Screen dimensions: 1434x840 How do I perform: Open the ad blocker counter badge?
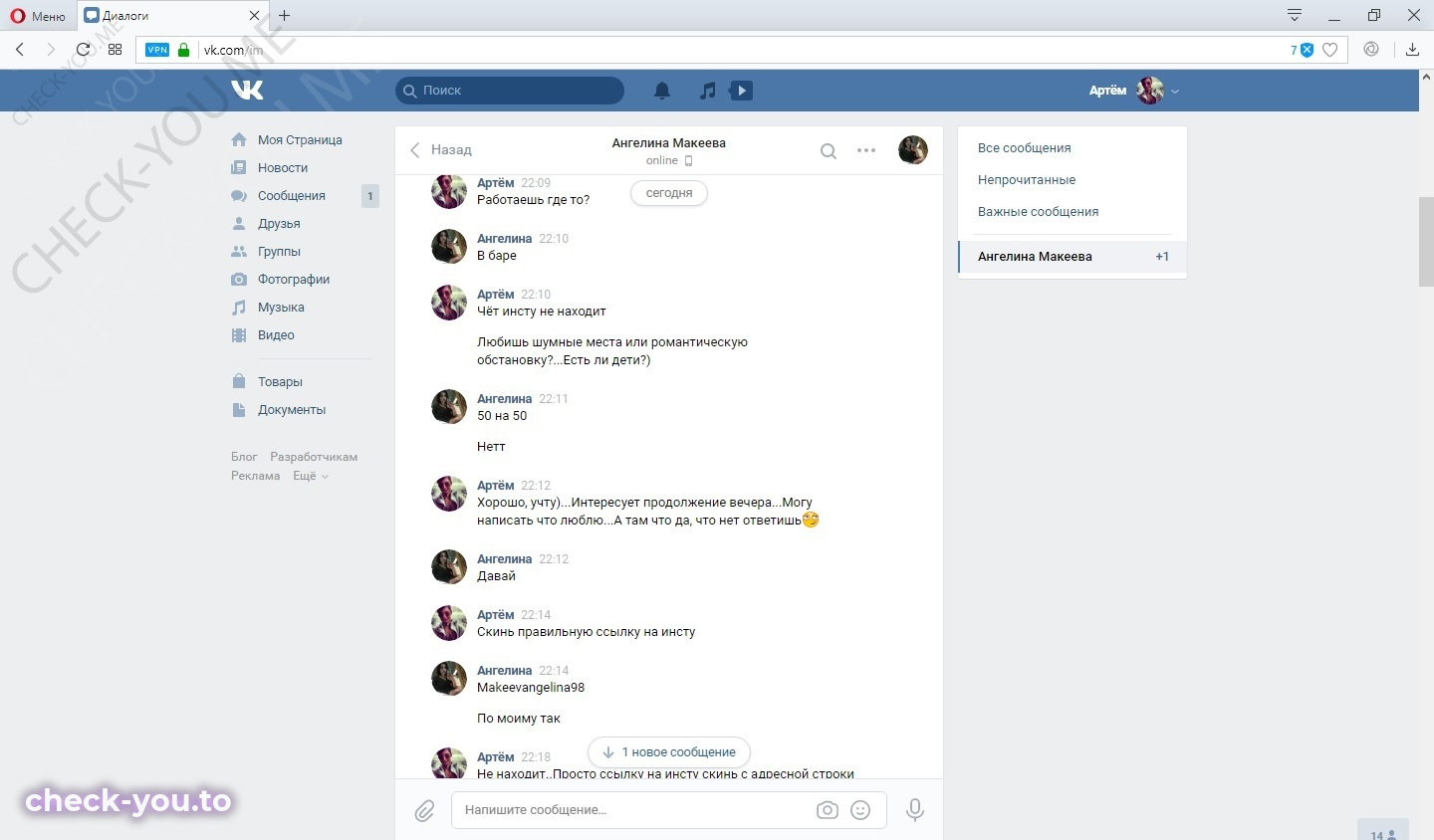[1302, 50]
